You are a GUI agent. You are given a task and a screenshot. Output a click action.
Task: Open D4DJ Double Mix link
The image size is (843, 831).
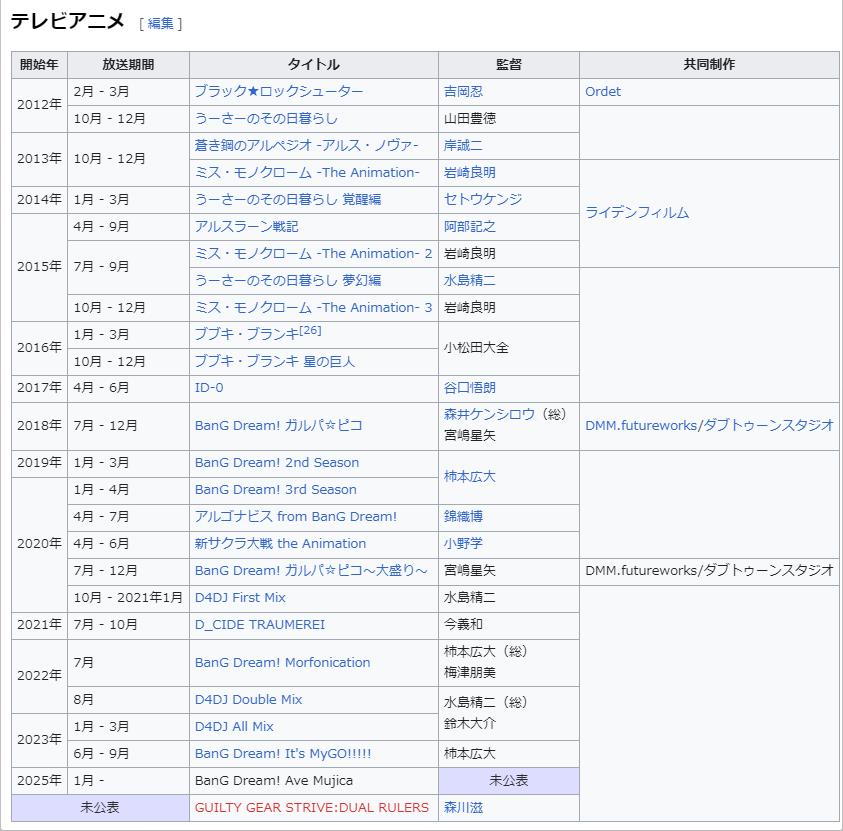point(248,700)
